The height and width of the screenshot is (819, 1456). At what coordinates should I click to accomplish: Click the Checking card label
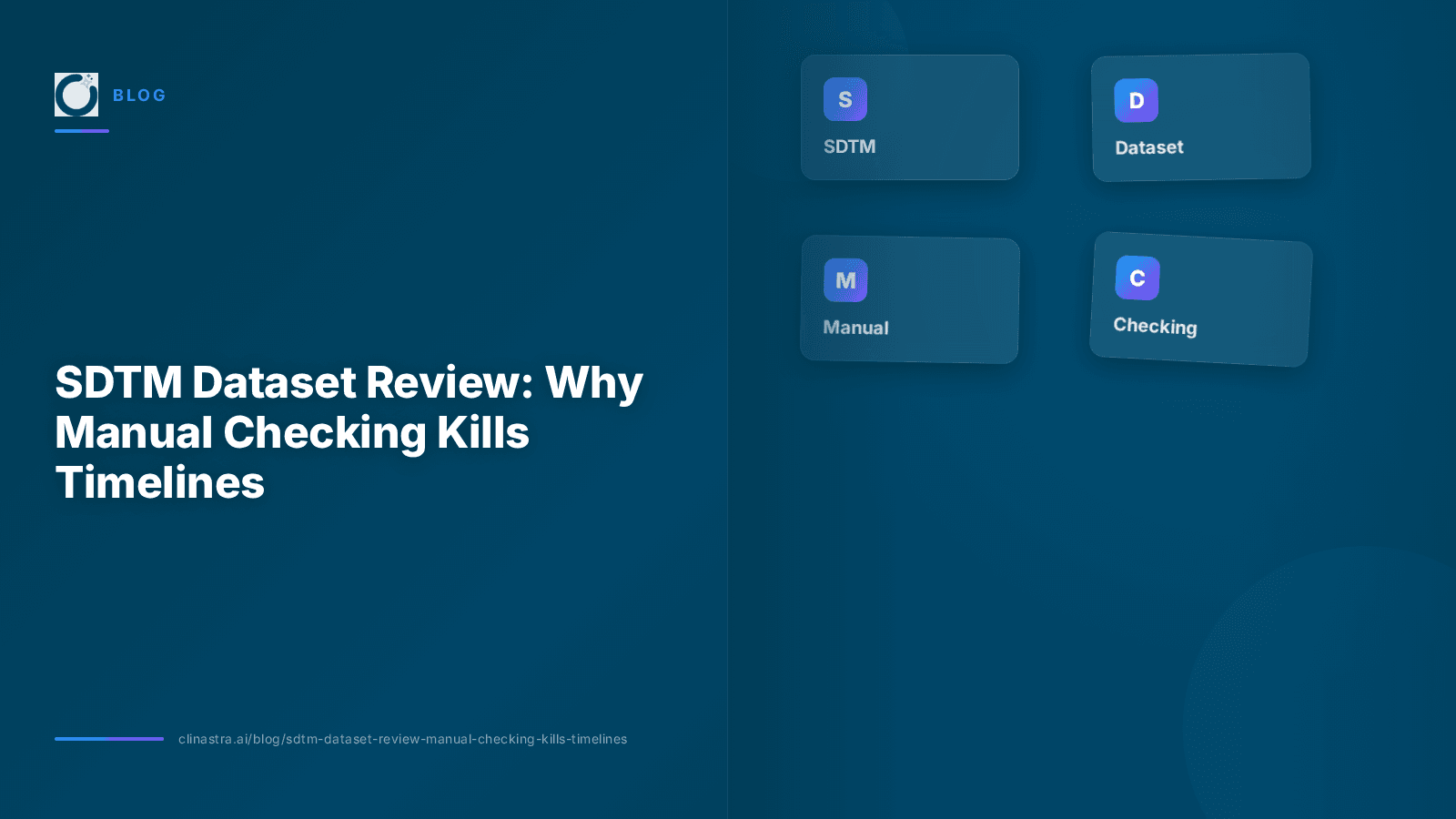click(x=1155, y=326)
